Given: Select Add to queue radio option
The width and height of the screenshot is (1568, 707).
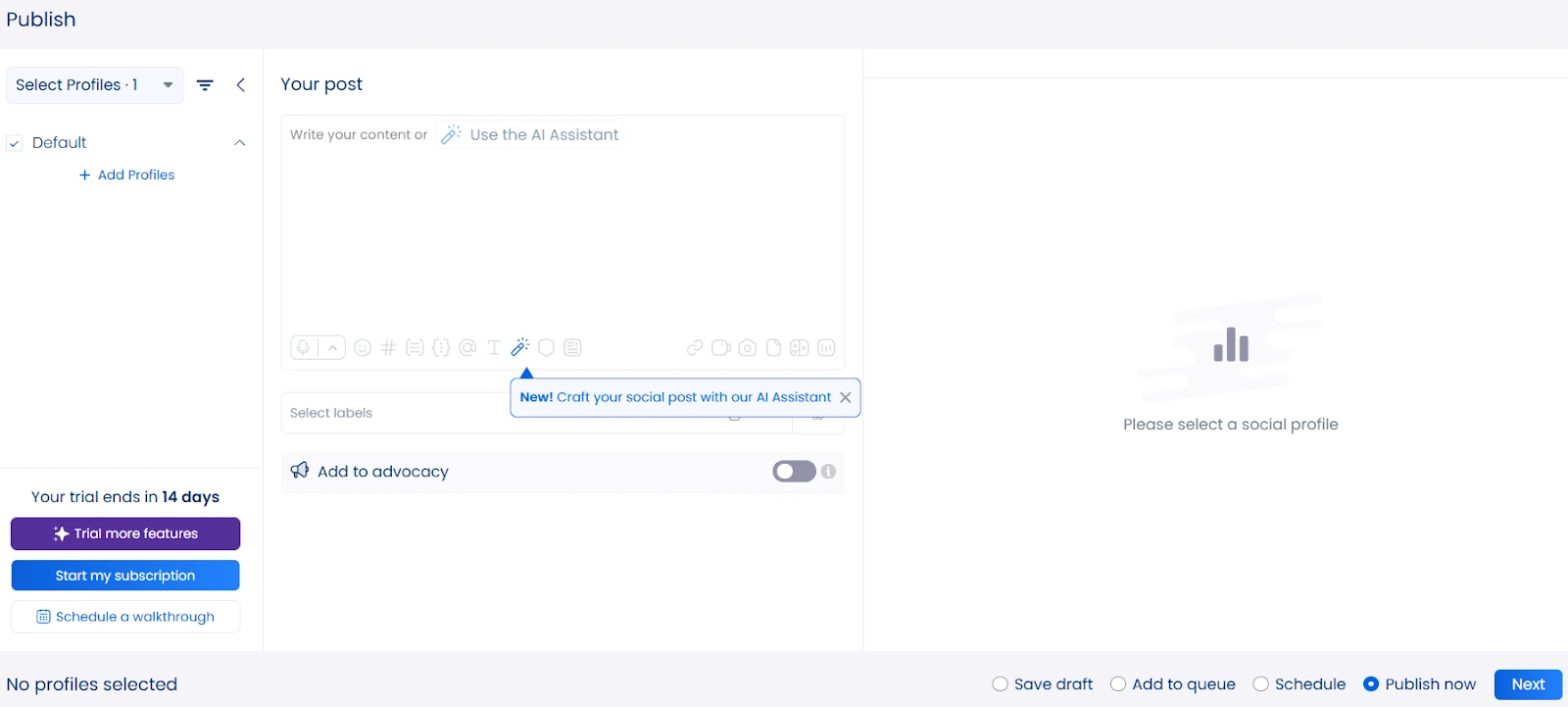Looking at the screenshot, I should pos(1118,684).
